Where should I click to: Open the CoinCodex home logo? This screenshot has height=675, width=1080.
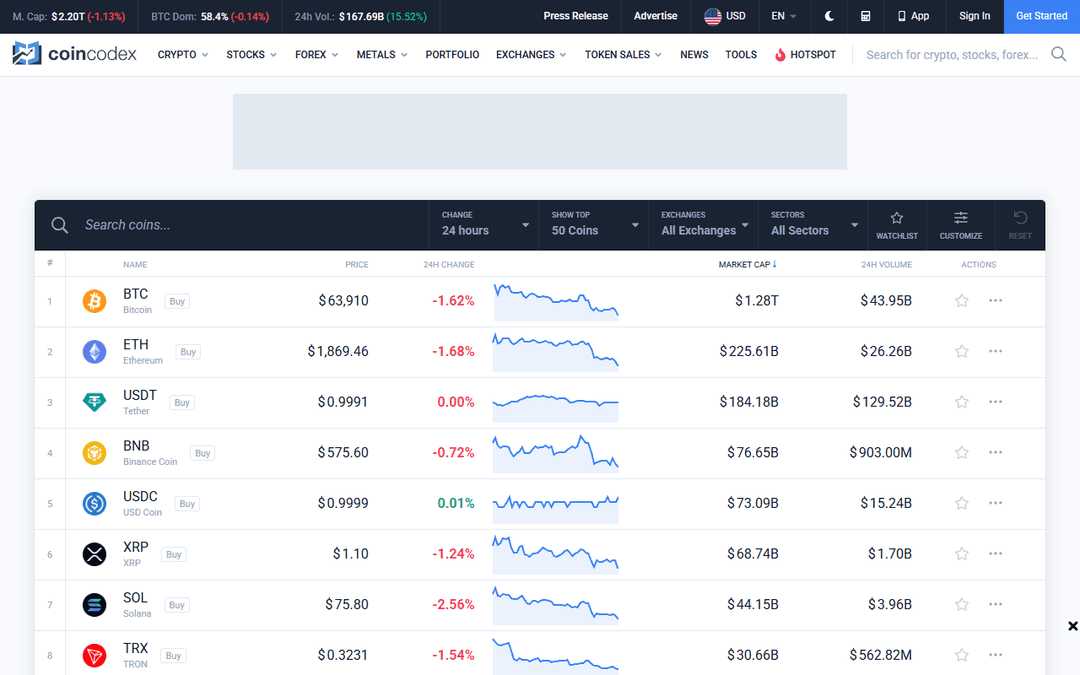coord(74,54)
